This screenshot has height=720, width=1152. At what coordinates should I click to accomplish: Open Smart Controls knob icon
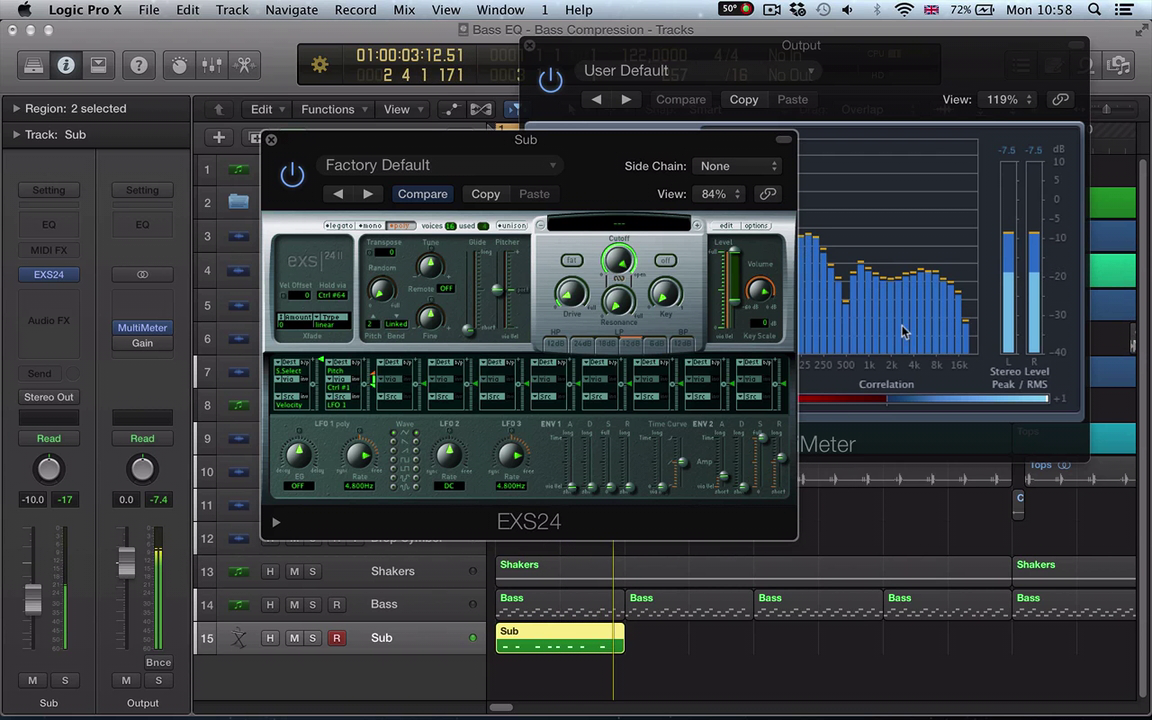pyautogui.click(x=179, y=66)
